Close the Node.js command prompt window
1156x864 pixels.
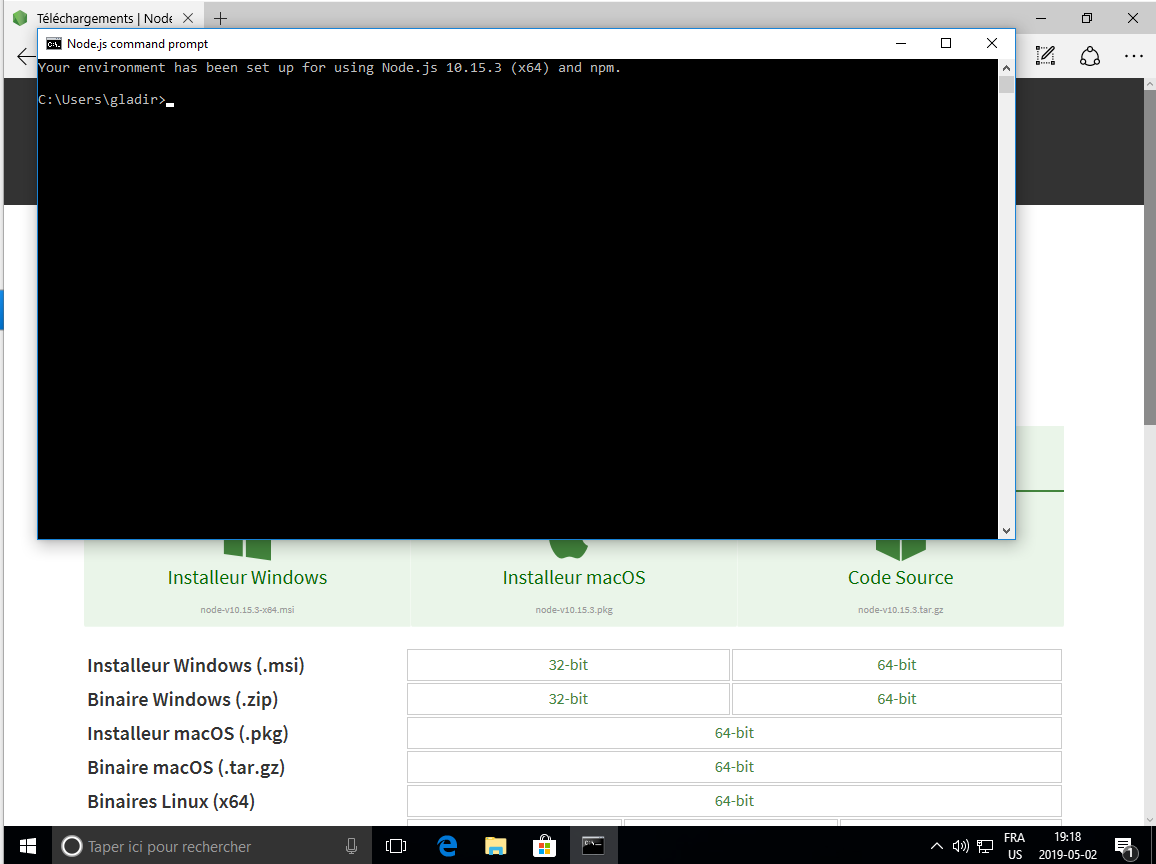[x=992, y=43]
